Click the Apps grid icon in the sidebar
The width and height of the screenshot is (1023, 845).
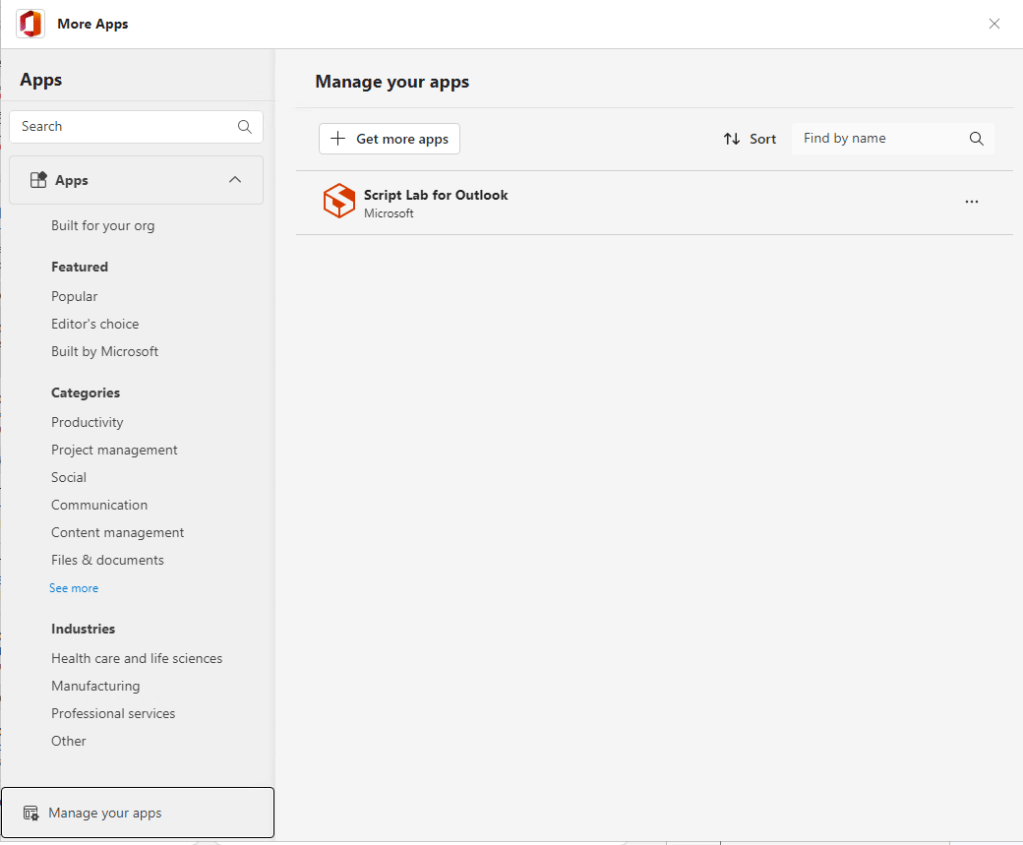[39, 180]
